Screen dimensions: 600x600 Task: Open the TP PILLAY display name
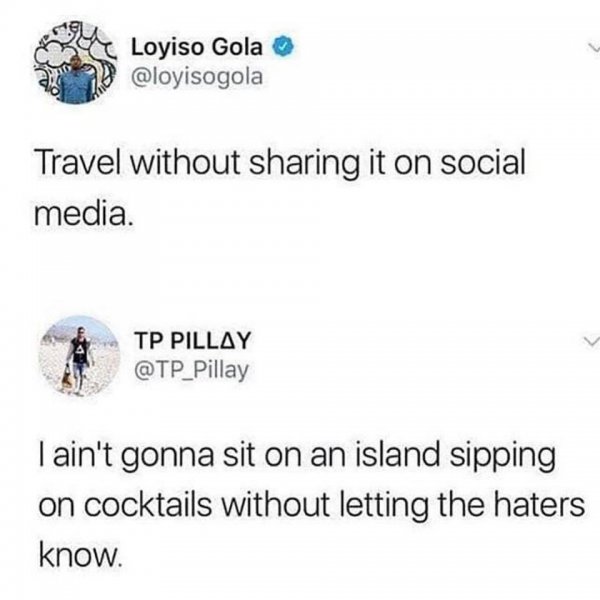click(192, 340)
